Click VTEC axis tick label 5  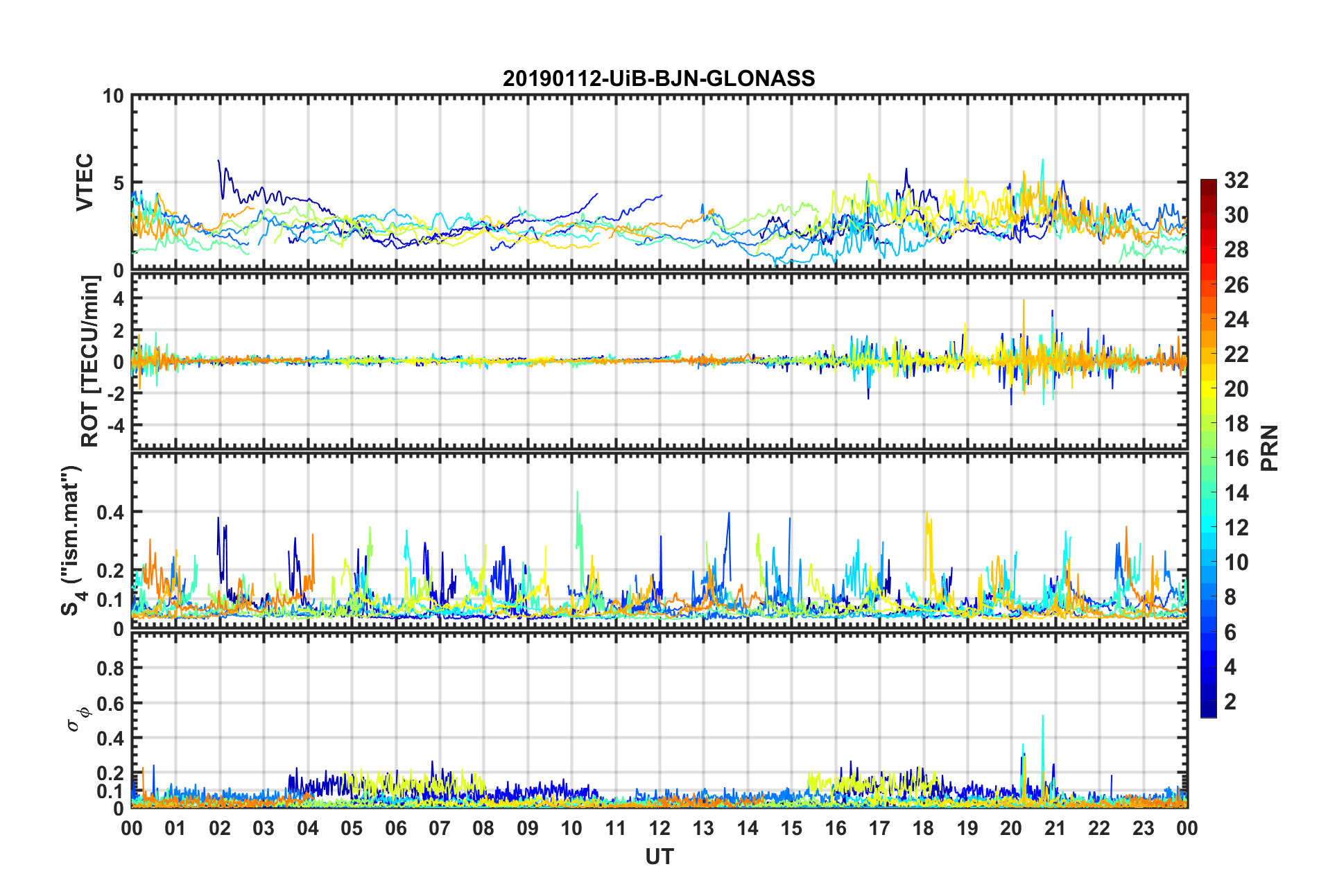pyautogui.click(x=118, y=183)
